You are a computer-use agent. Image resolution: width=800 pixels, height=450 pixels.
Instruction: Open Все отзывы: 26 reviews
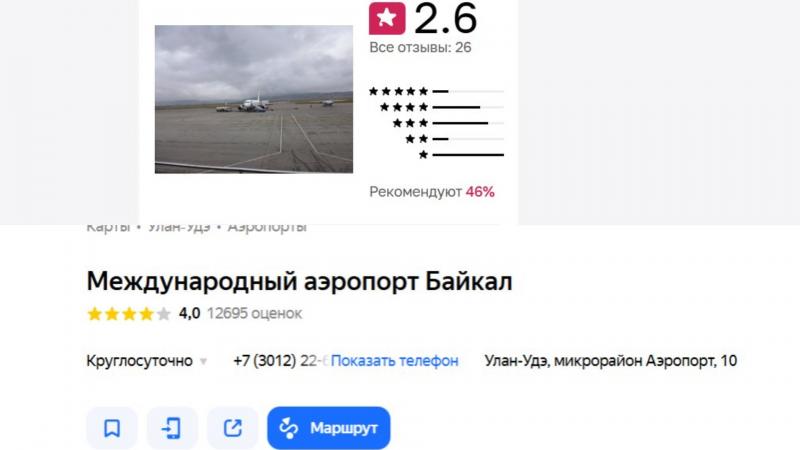click(x=420, y=47)
